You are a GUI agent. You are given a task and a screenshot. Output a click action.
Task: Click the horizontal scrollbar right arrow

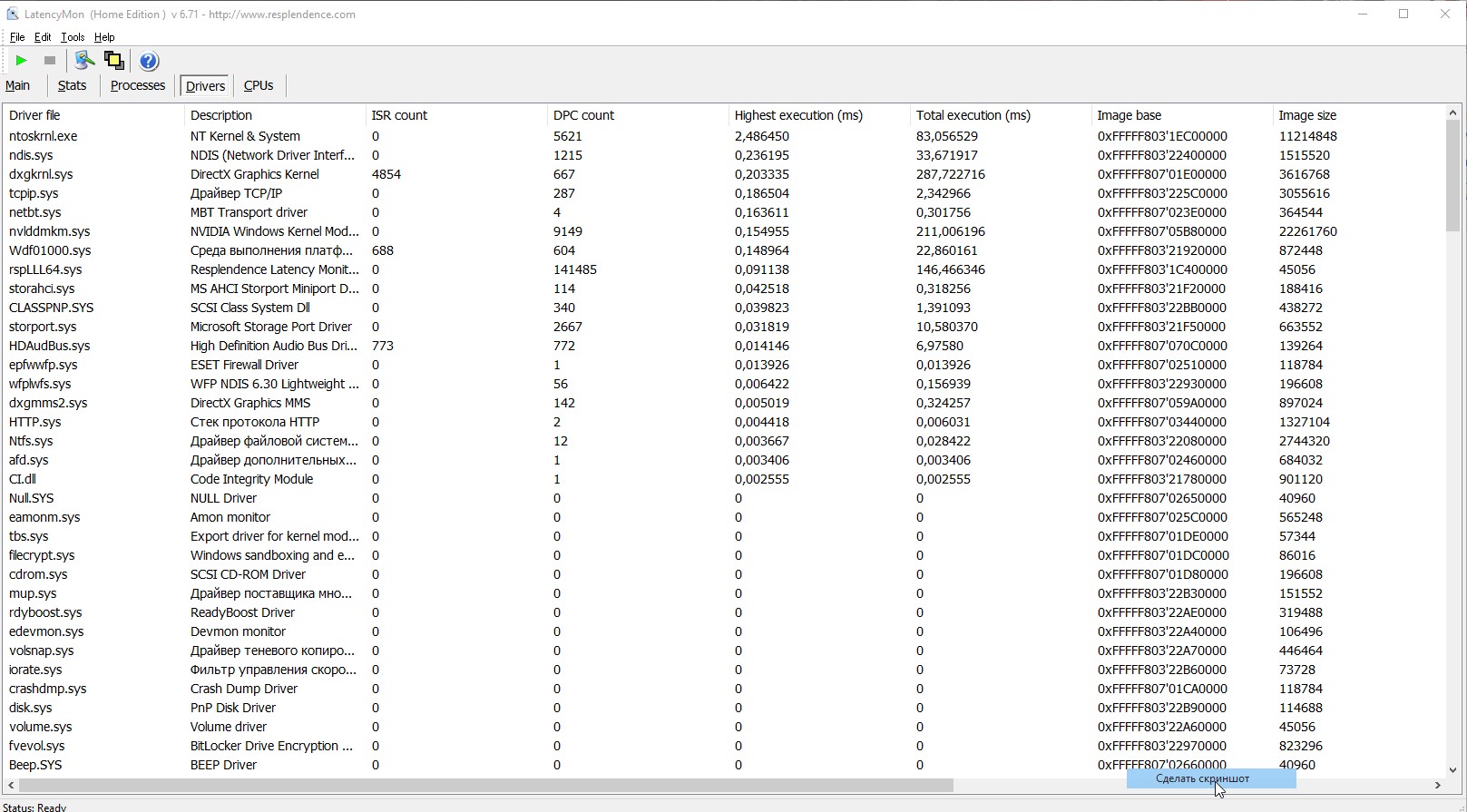click(1437, 785)
